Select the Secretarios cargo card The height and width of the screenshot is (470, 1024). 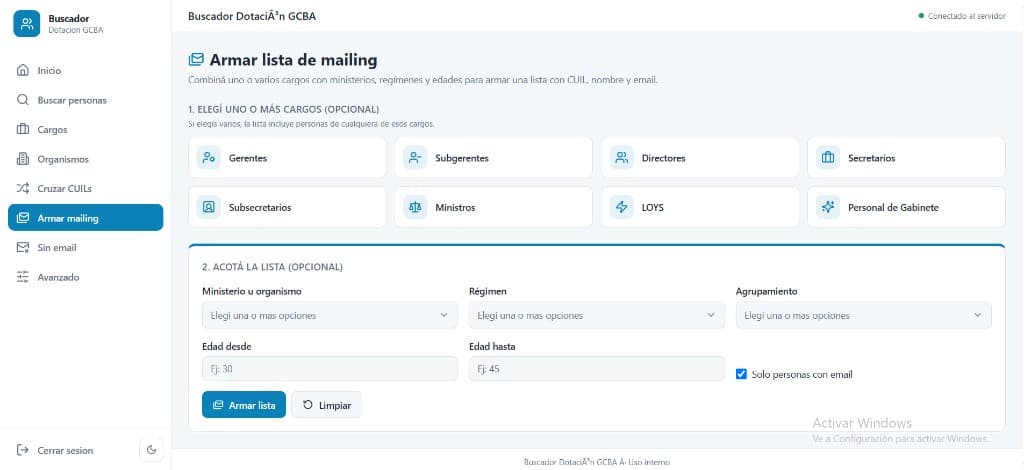point(906,158)
